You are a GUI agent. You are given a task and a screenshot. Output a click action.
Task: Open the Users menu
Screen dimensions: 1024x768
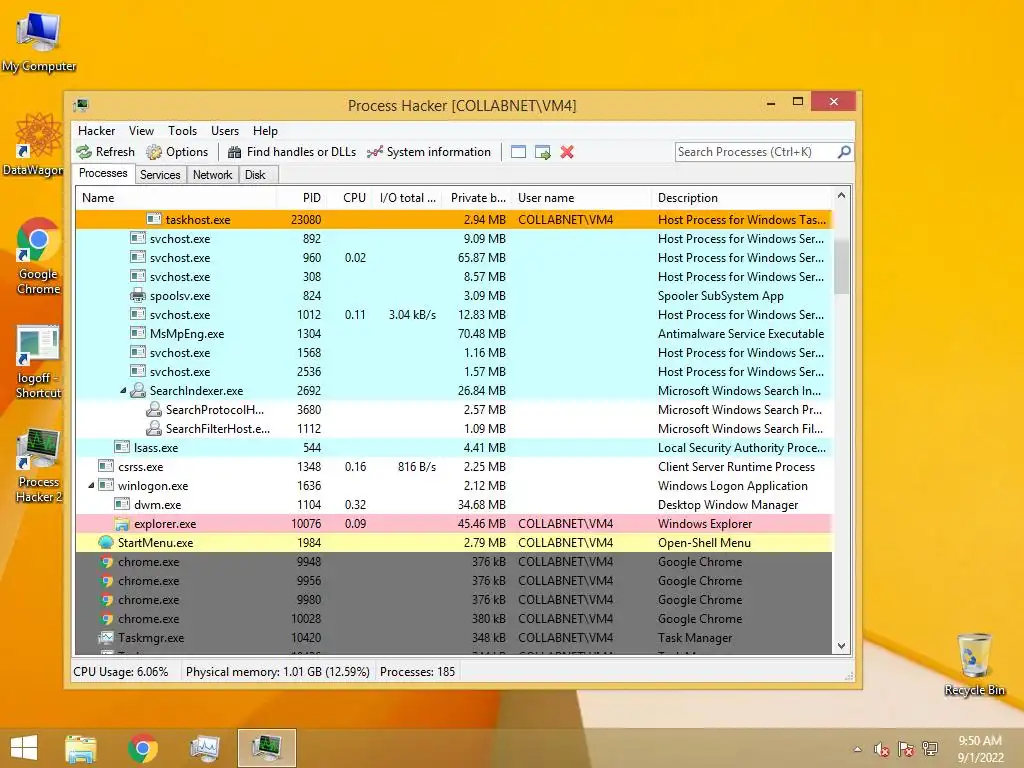tap(225, 131)
